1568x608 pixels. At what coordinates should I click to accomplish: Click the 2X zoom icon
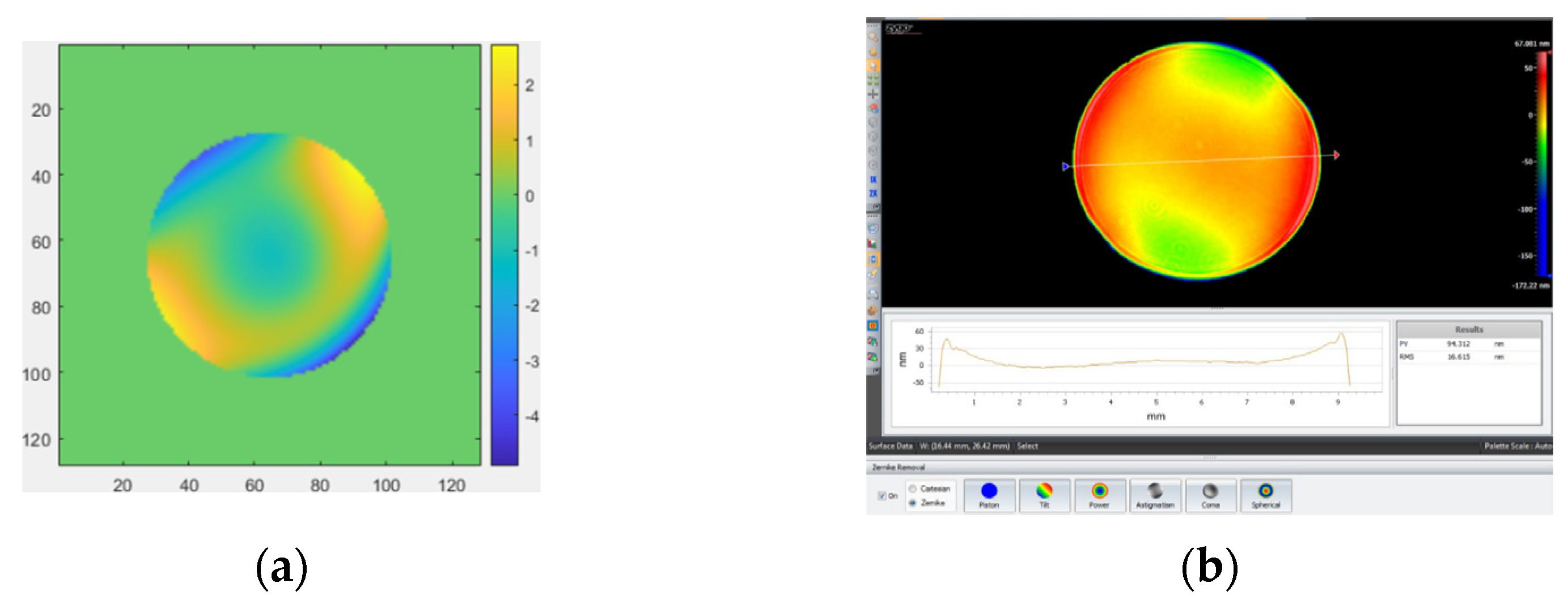click(x=873, y=194)
